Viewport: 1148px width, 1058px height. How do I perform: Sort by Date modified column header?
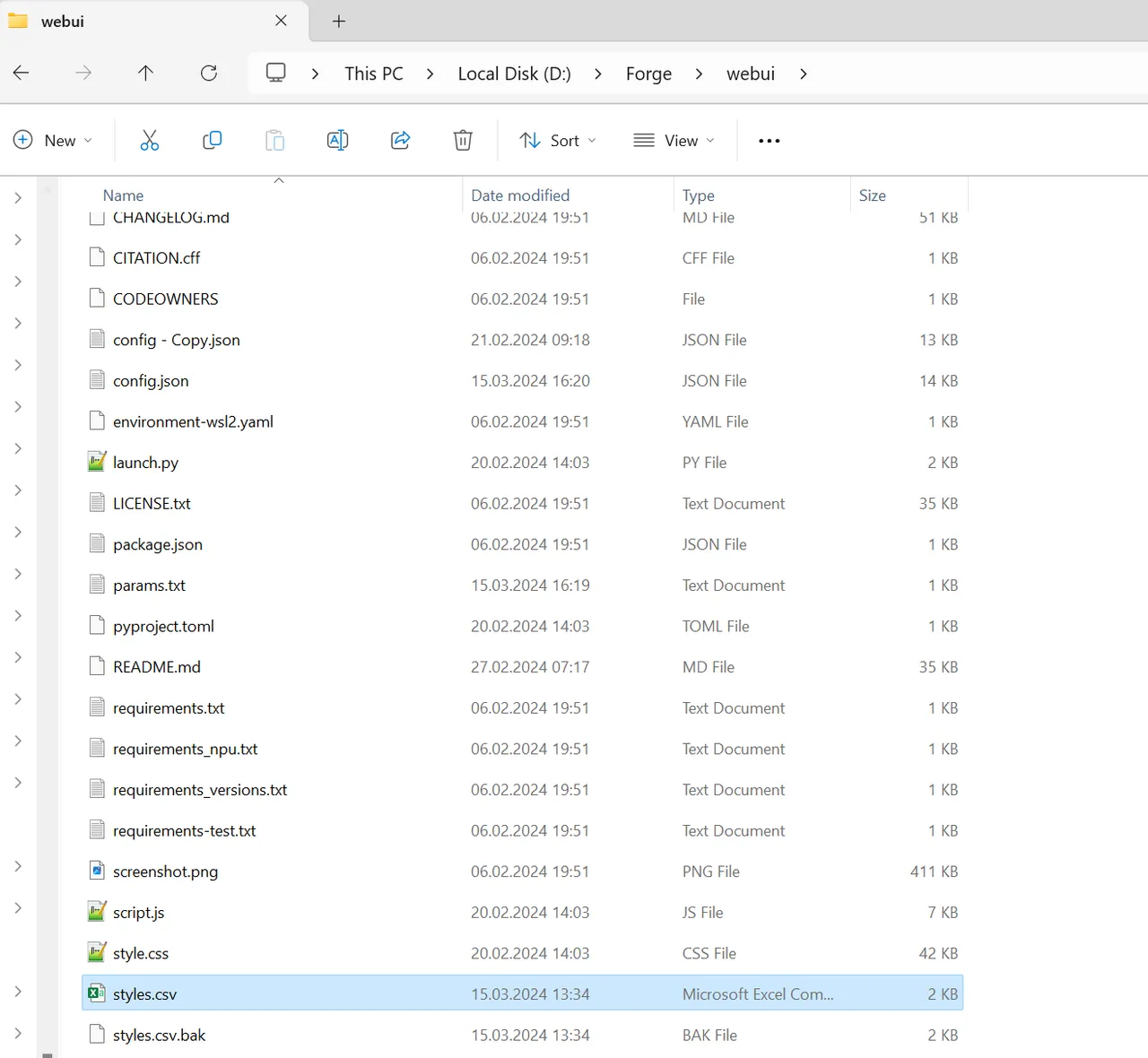(520, 195)
